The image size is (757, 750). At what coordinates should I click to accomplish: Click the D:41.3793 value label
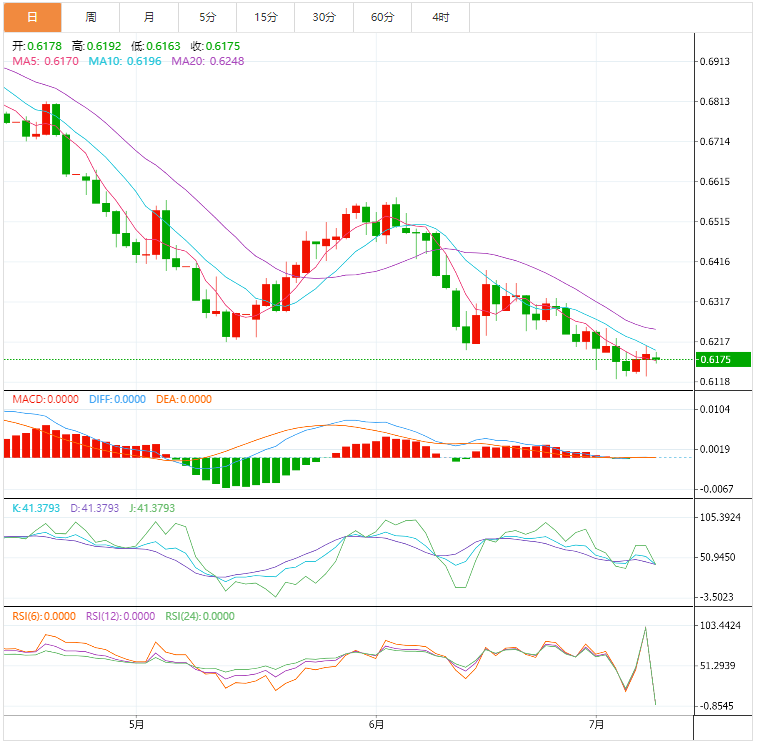(95, 509)
